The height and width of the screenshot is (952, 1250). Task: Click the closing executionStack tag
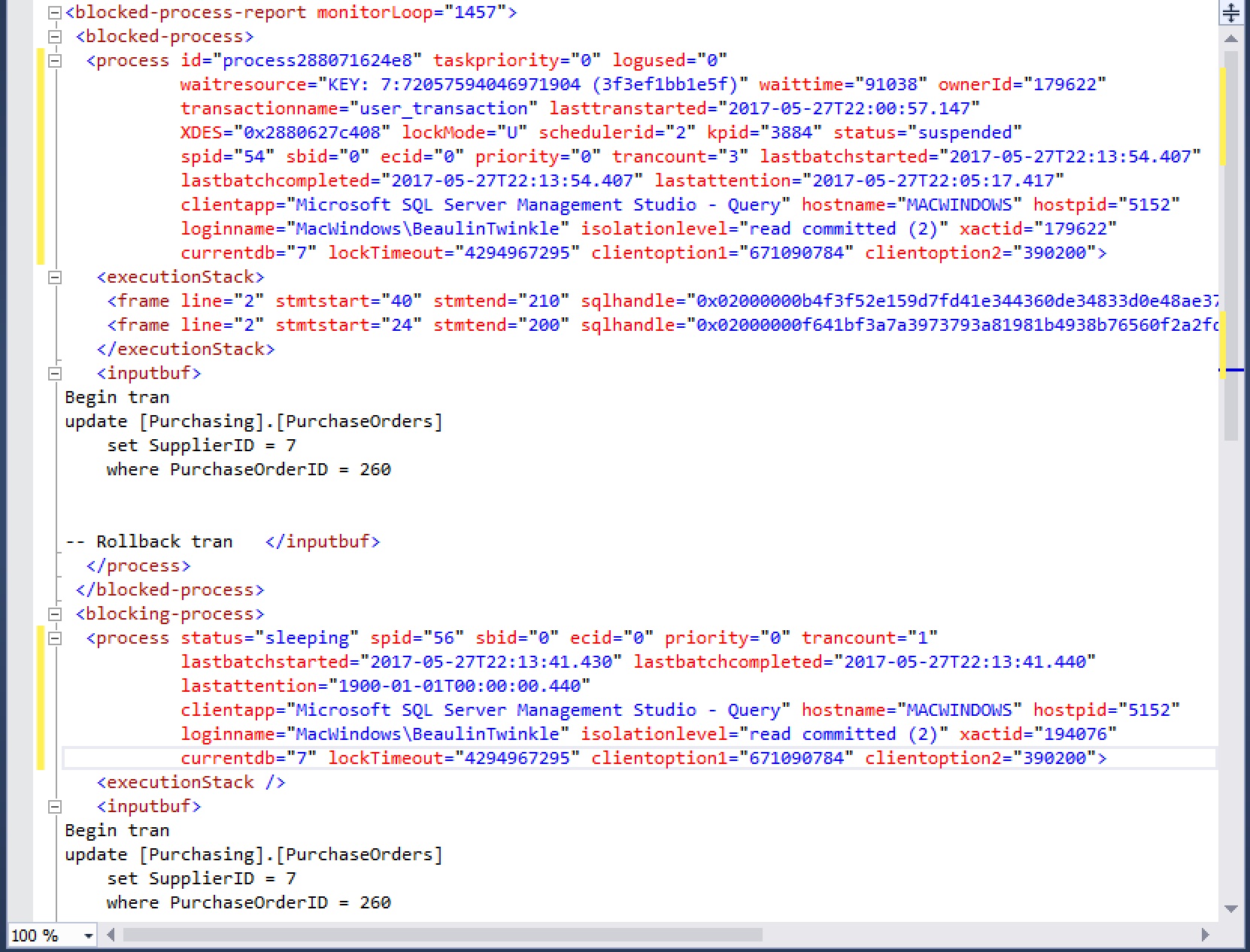(186, 350)
